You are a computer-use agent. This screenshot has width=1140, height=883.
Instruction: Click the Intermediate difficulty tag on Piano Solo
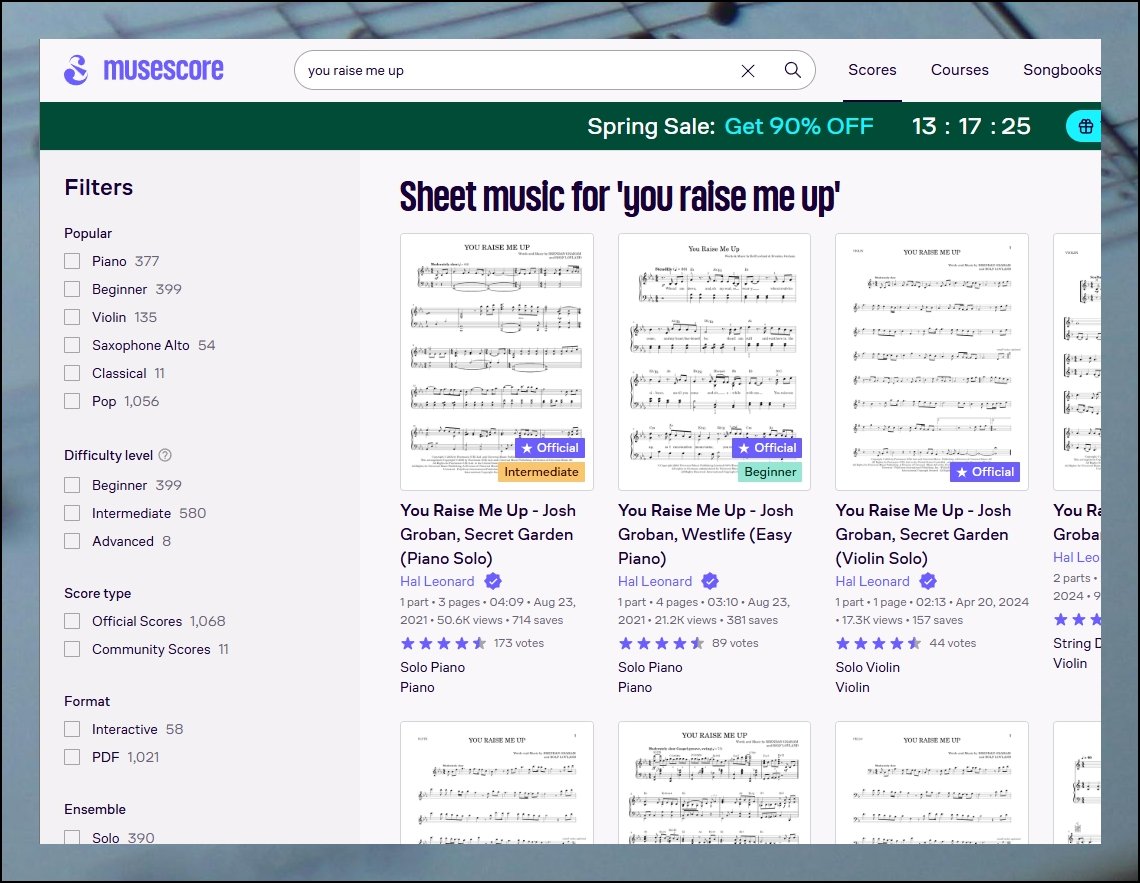point(541,472)
